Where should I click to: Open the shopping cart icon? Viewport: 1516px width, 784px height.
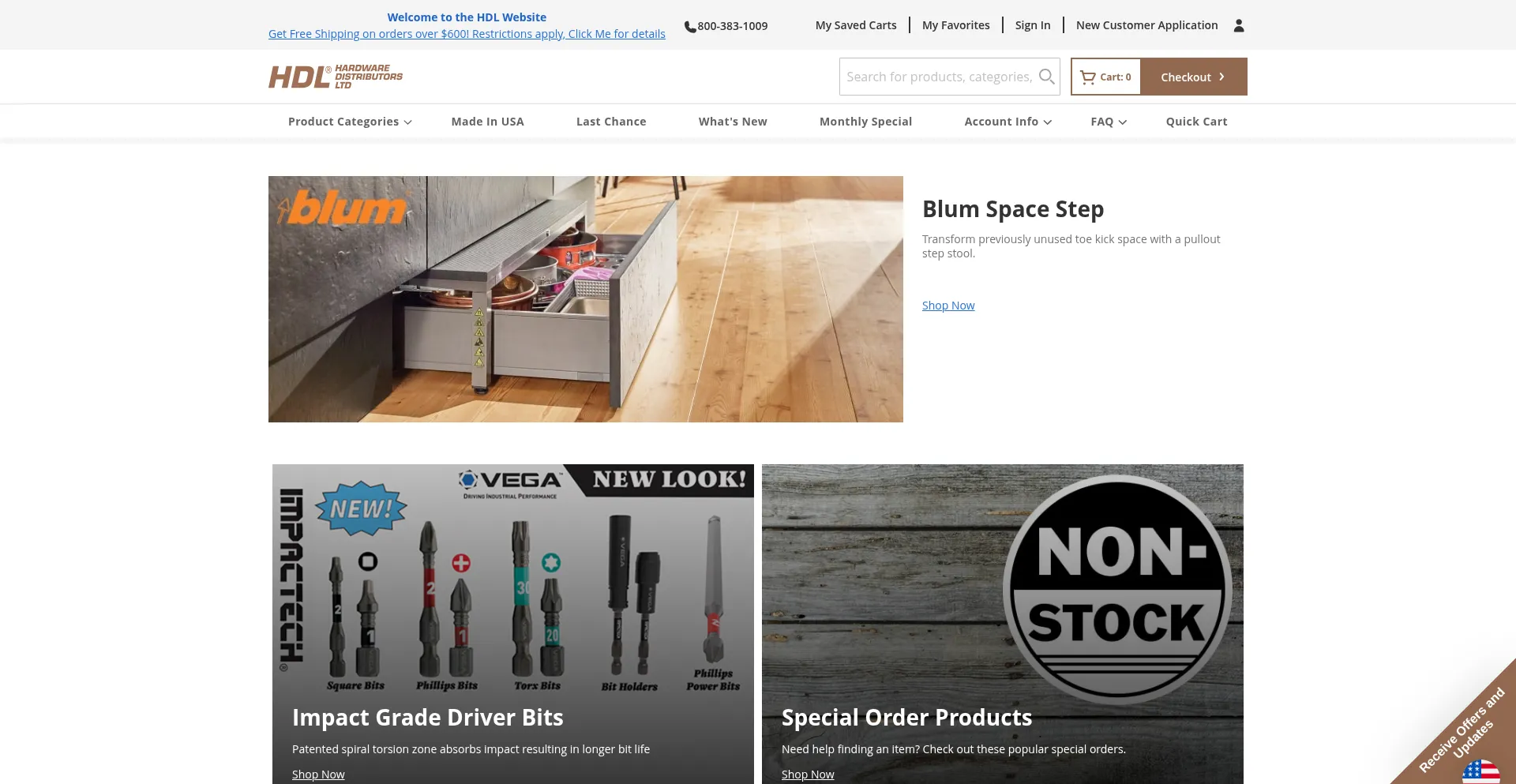pyautogui.click(x=1087, y=77)
